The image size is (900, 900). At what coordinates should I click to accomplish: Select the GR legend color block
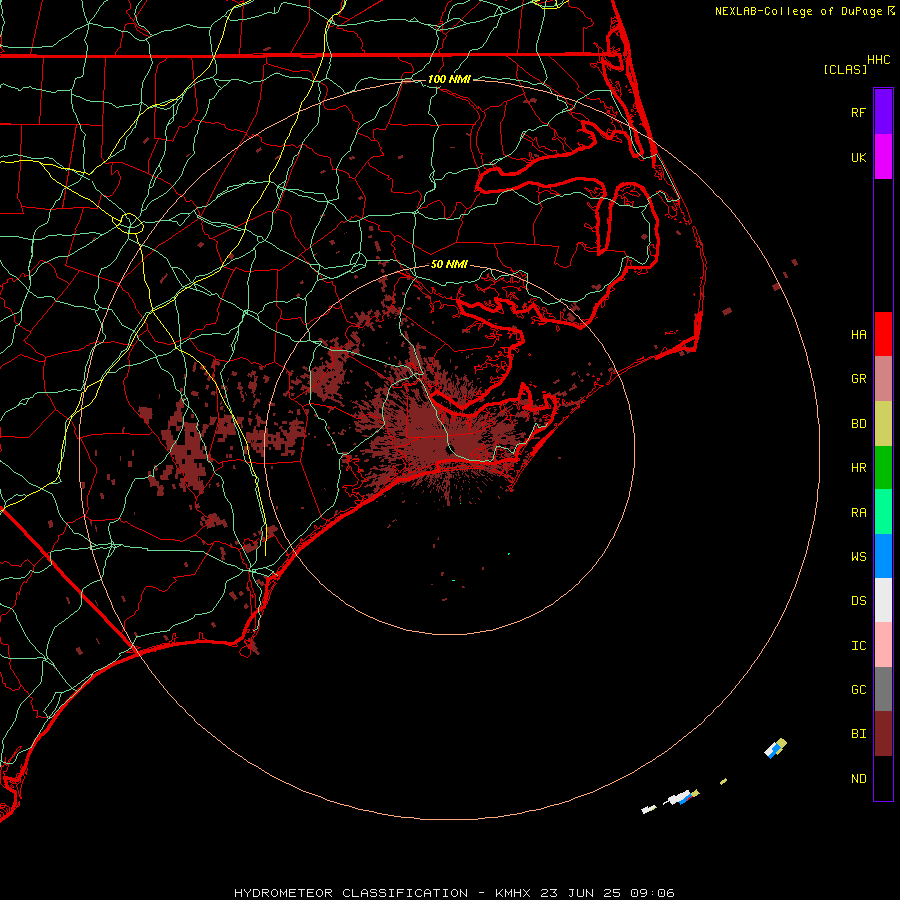tap(883, 379)
